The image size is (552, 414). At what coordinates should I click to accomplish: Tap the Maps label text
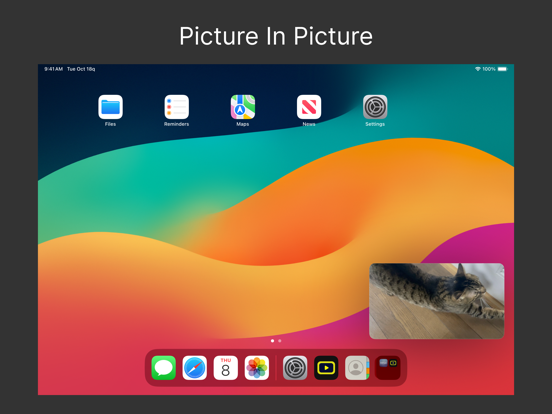243,124
